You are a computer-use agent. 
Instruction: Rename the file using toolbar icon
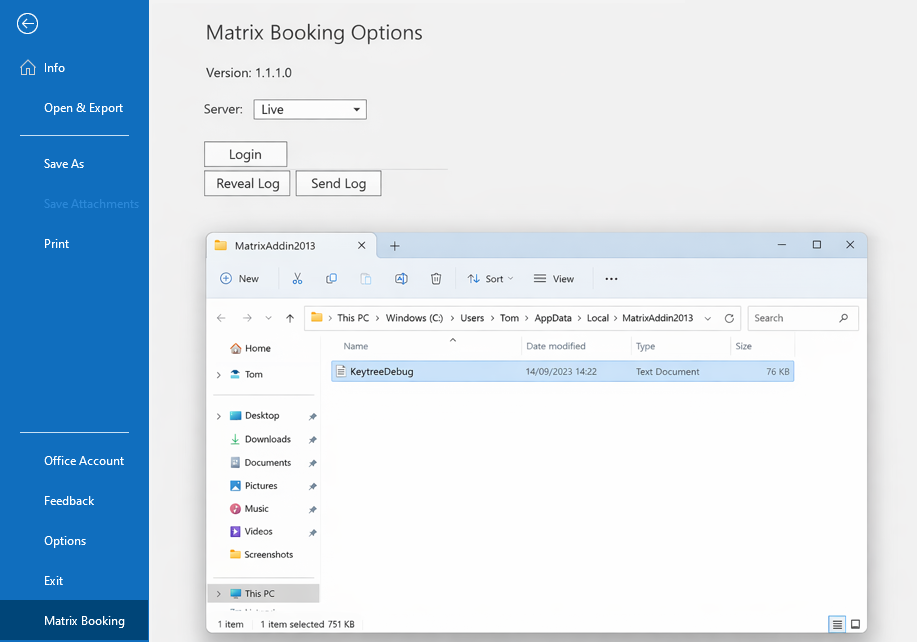click(401, 278)
